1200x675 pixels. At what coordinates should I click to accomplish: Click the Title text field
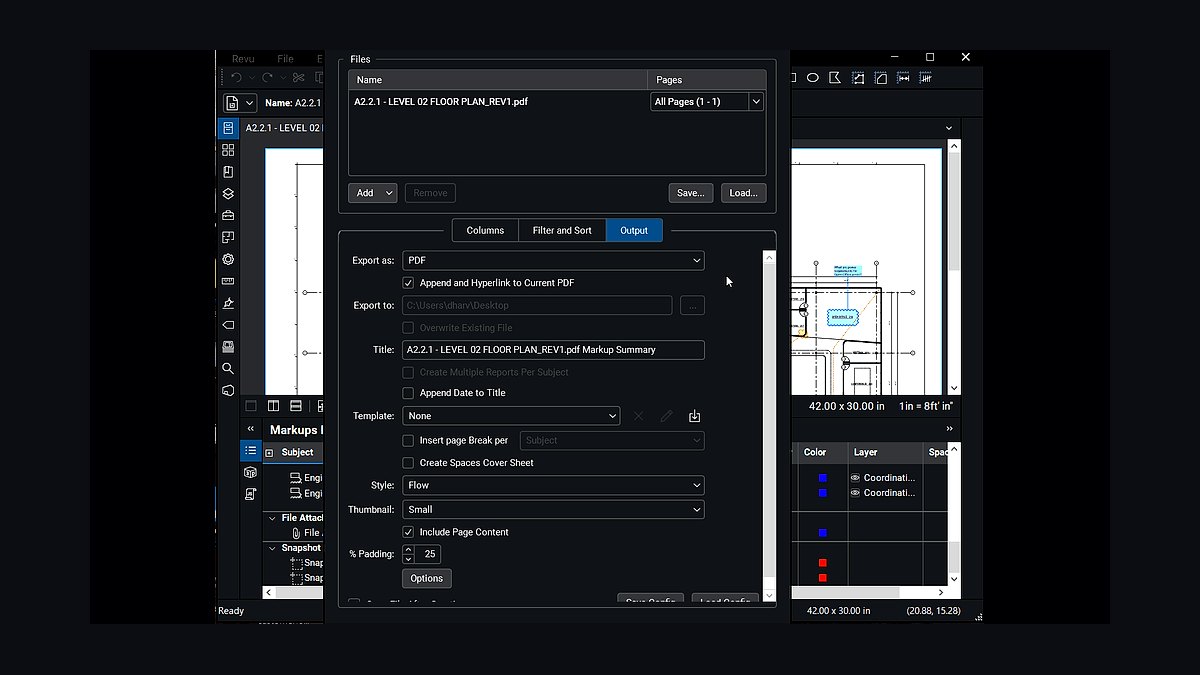tap(553, 350)
